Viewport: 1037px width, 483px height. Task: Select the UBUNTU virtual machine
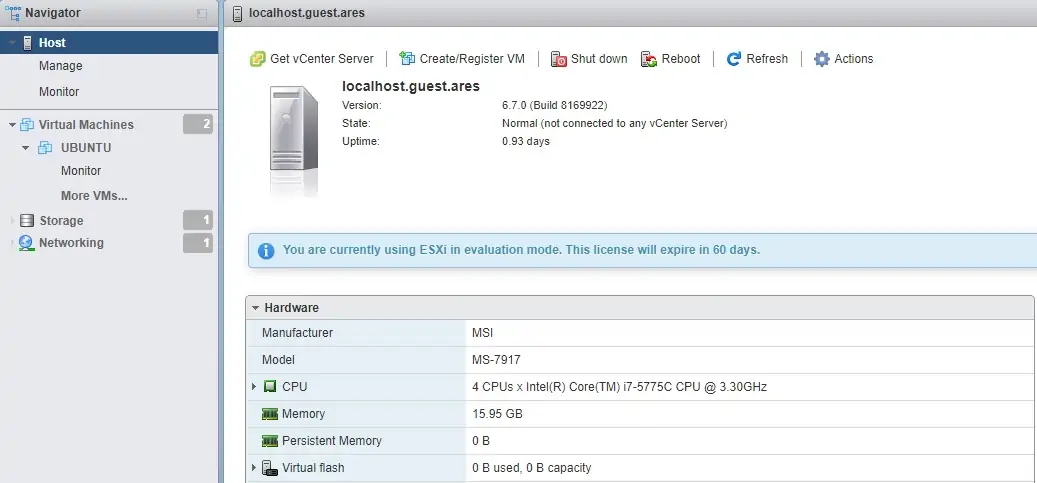pyautogui.click(x=86, y=148)
